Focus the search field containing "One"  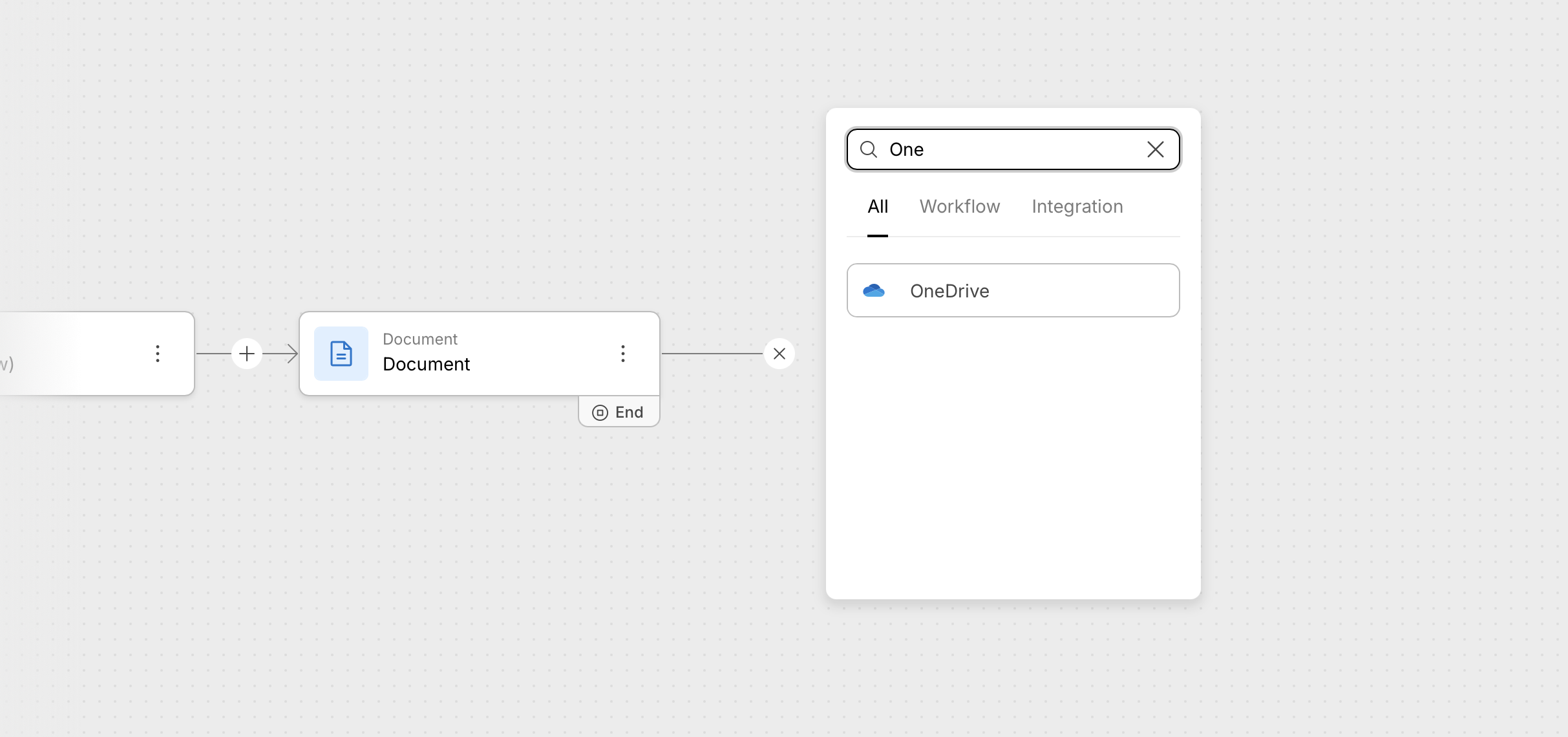(1008, 150)
